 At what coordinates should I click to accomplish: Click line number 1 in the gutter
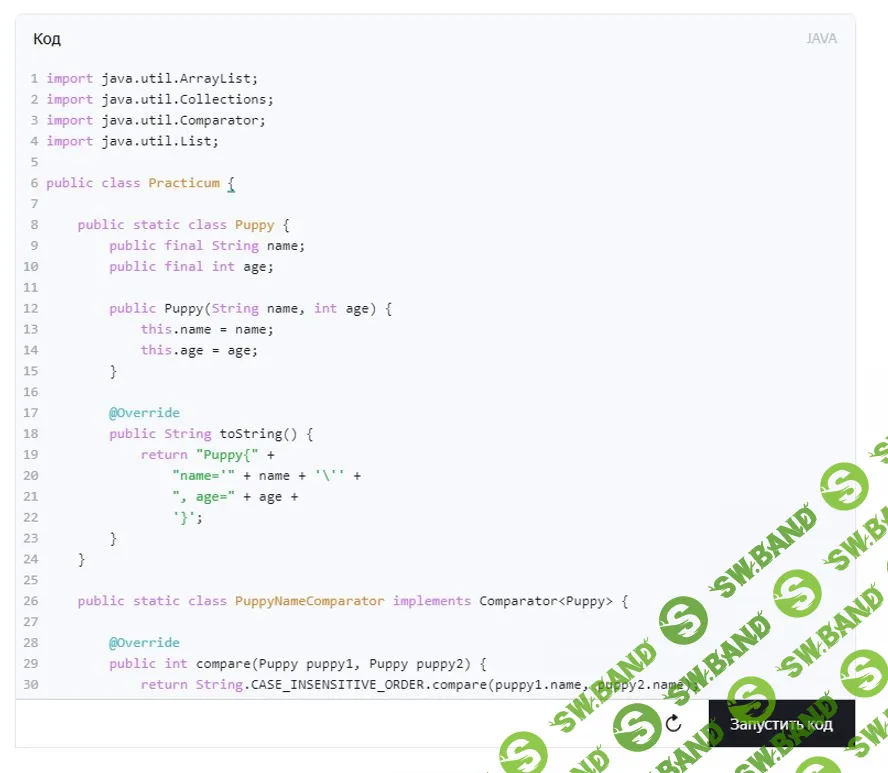pyautogui.click(x=34, y=78)
